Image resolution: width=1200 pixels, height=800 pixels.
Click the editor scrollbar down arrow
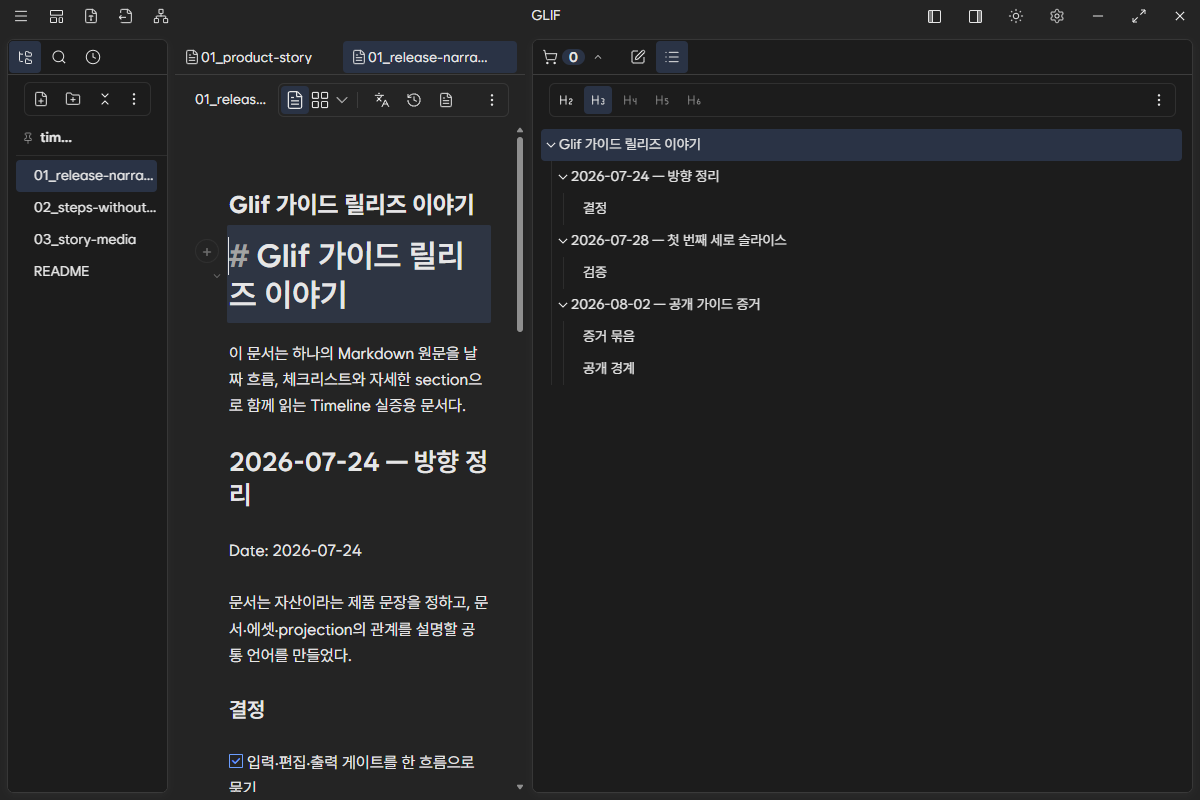[x=519, y=787]
